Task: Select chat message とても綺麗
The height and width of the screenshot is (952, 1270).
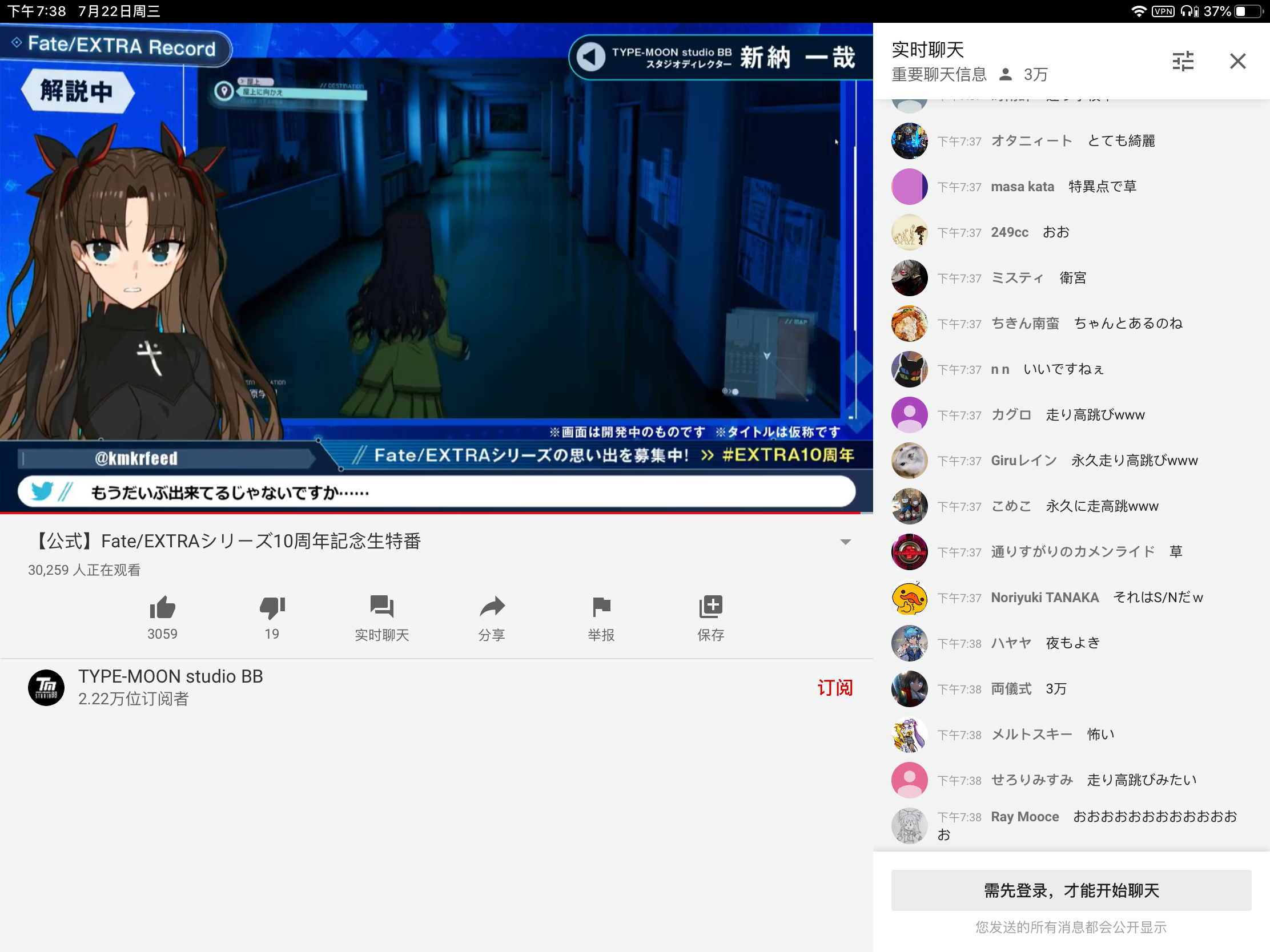Action: [x=1122, y=140]
